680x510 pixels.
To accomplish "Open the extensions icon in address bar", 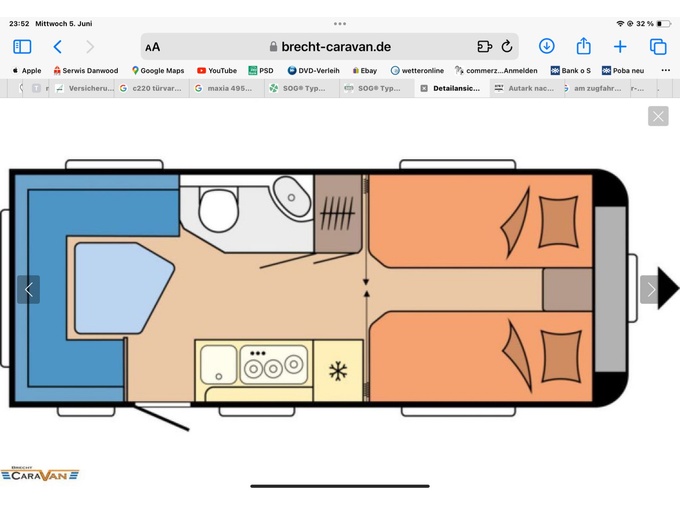I will 485,46.
